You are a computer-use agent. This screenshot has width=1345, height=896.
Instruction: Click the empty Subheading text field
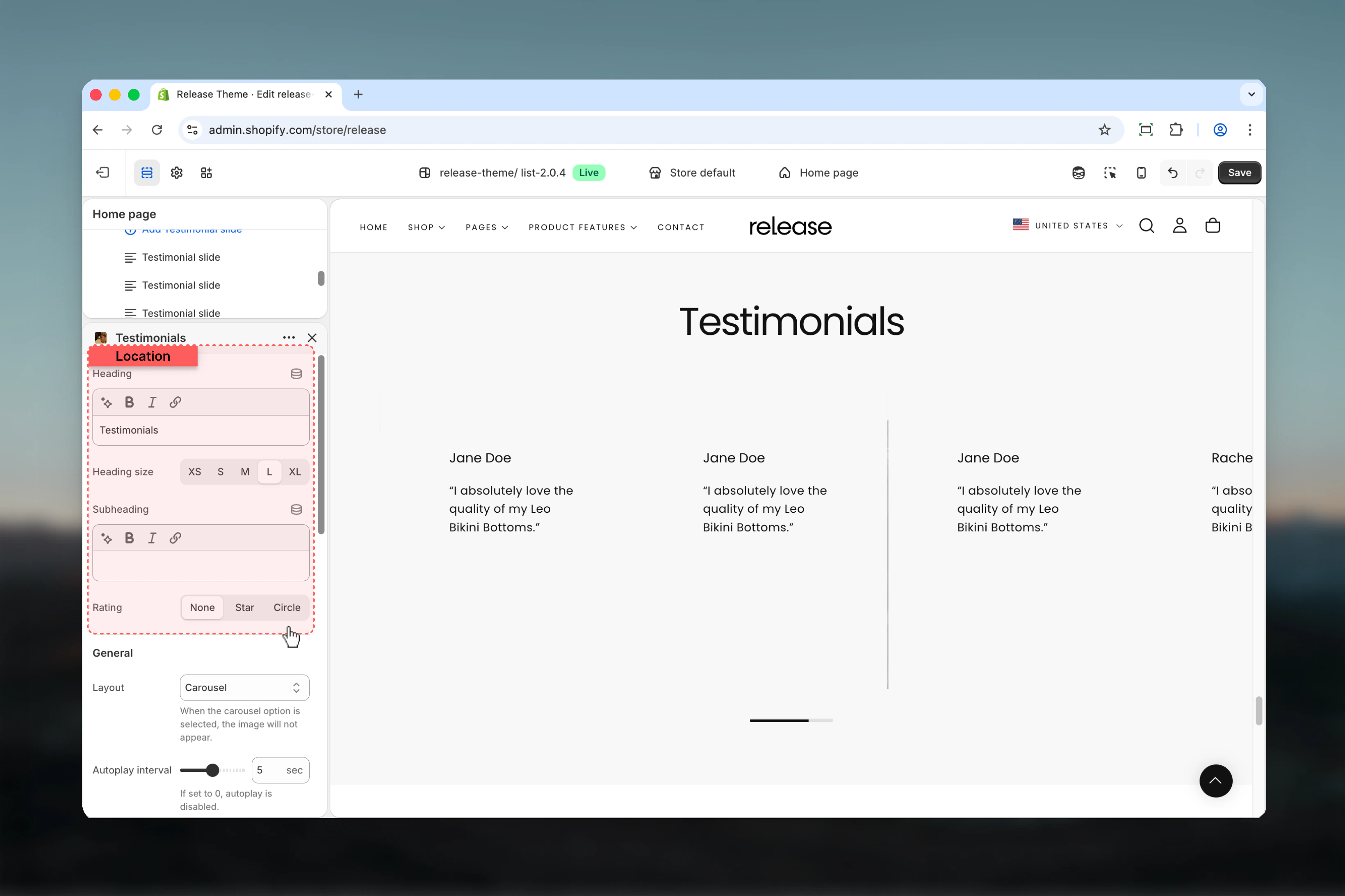[201, 566]
